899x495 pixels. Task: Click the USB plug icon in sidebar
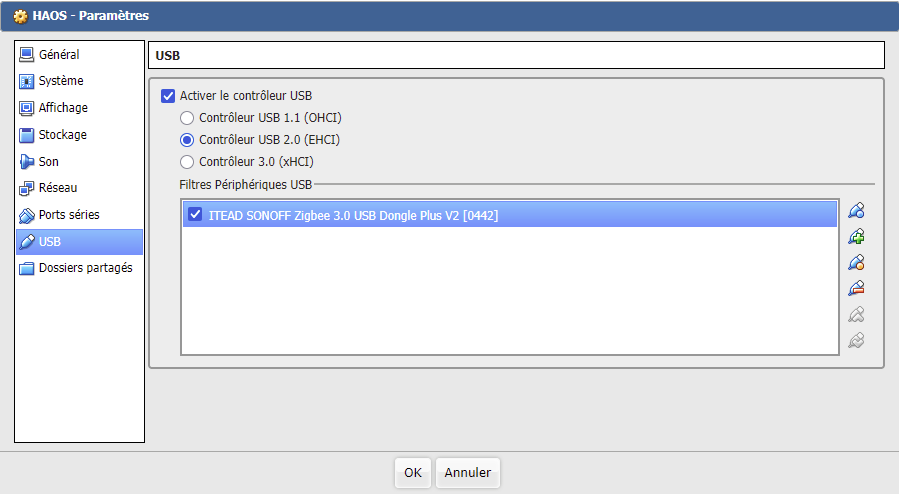tap(27, 242)
